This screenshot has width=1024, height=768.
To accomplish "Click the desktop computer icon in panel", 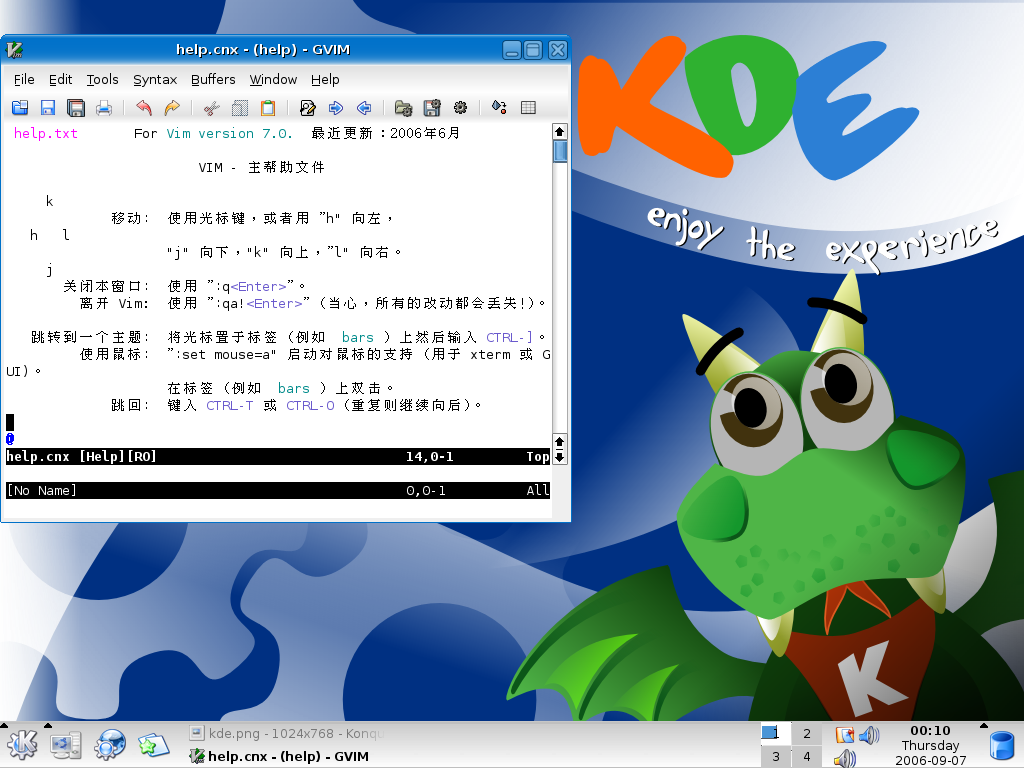I will point(65,745).
